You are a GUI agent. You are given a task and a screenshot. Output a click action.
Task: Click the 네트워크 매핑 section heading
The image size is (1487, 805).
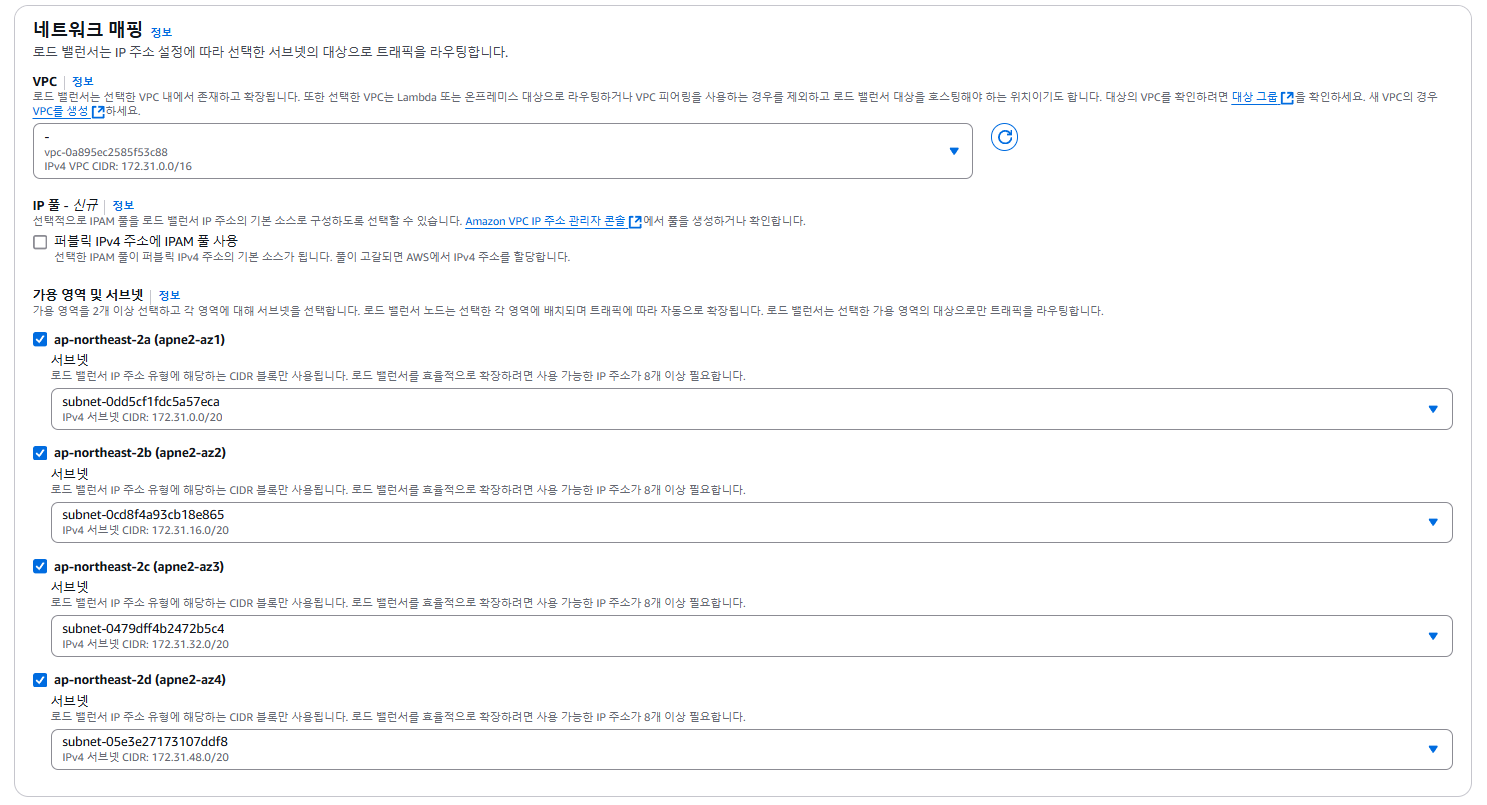click(88, 30)
